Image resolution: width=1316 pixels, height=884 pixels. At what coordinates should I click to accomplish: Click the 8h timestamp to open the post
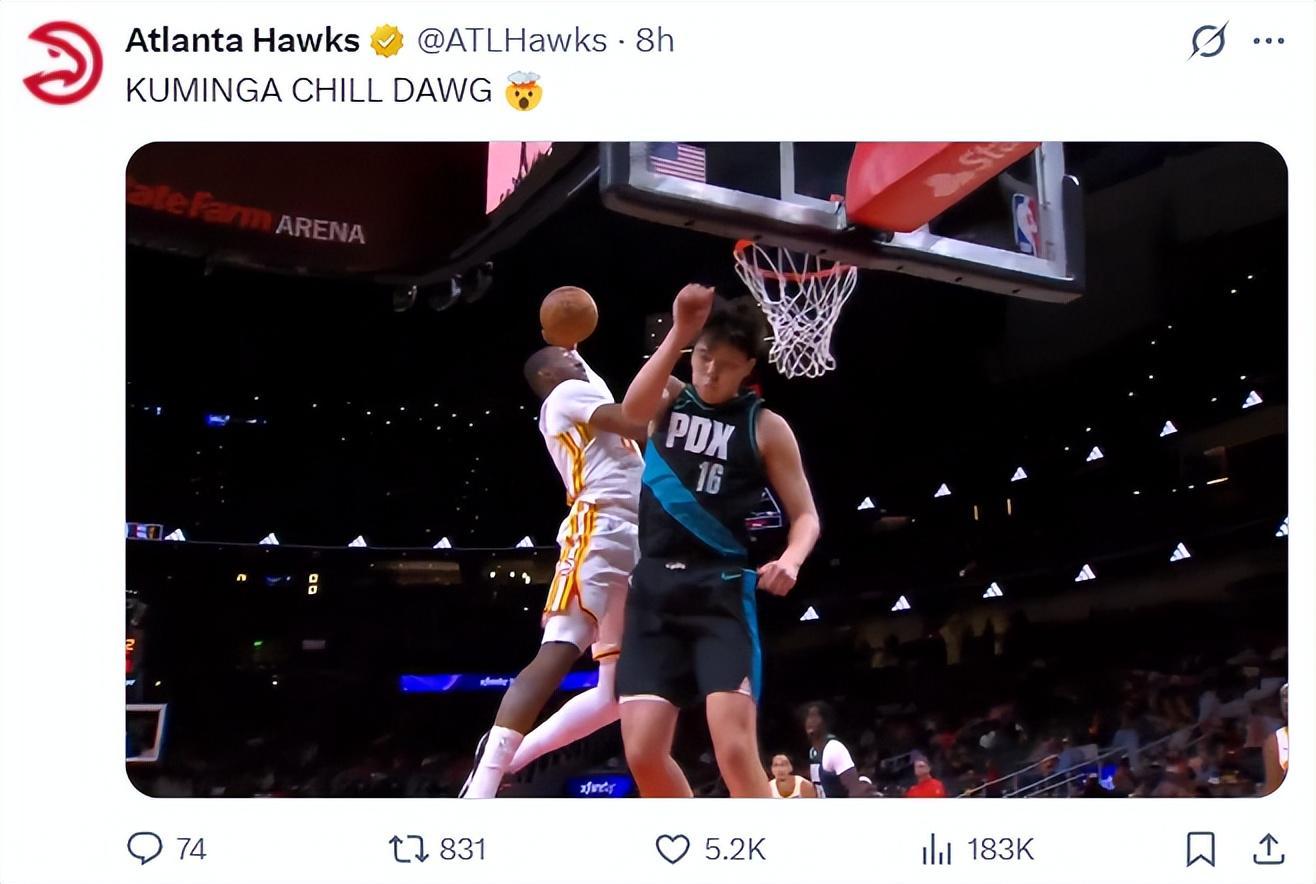[x=653, y=41]
